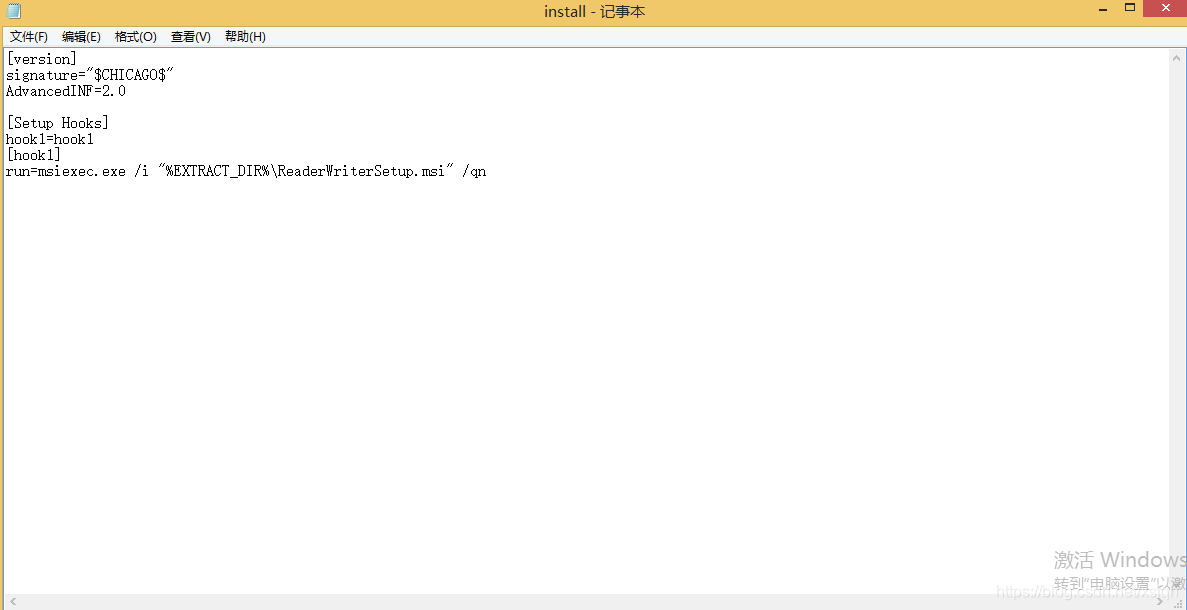
Task: Open the 格式(O) menu
Action: point(136,37)
